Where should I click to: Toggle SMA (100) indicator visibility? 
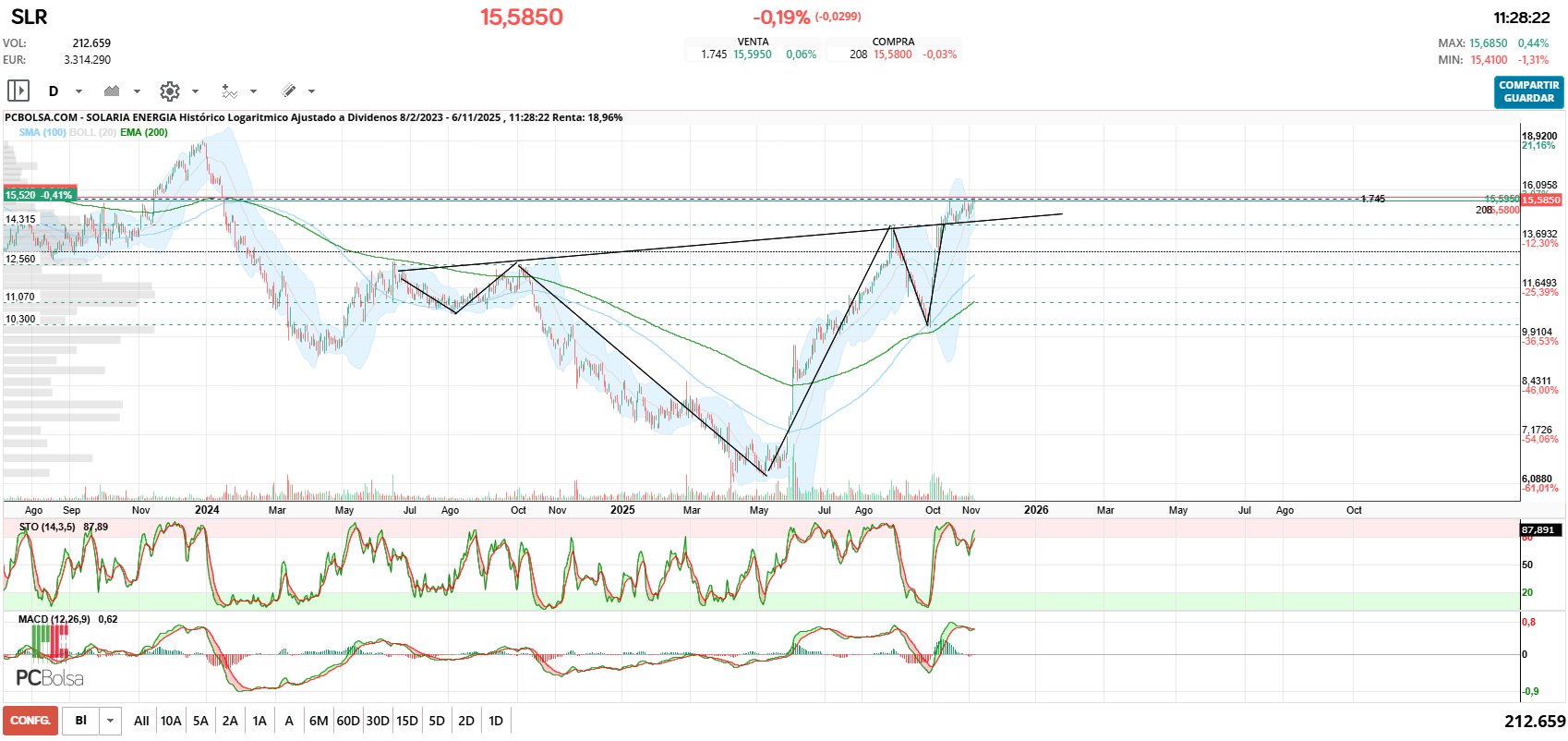(42, 132)
